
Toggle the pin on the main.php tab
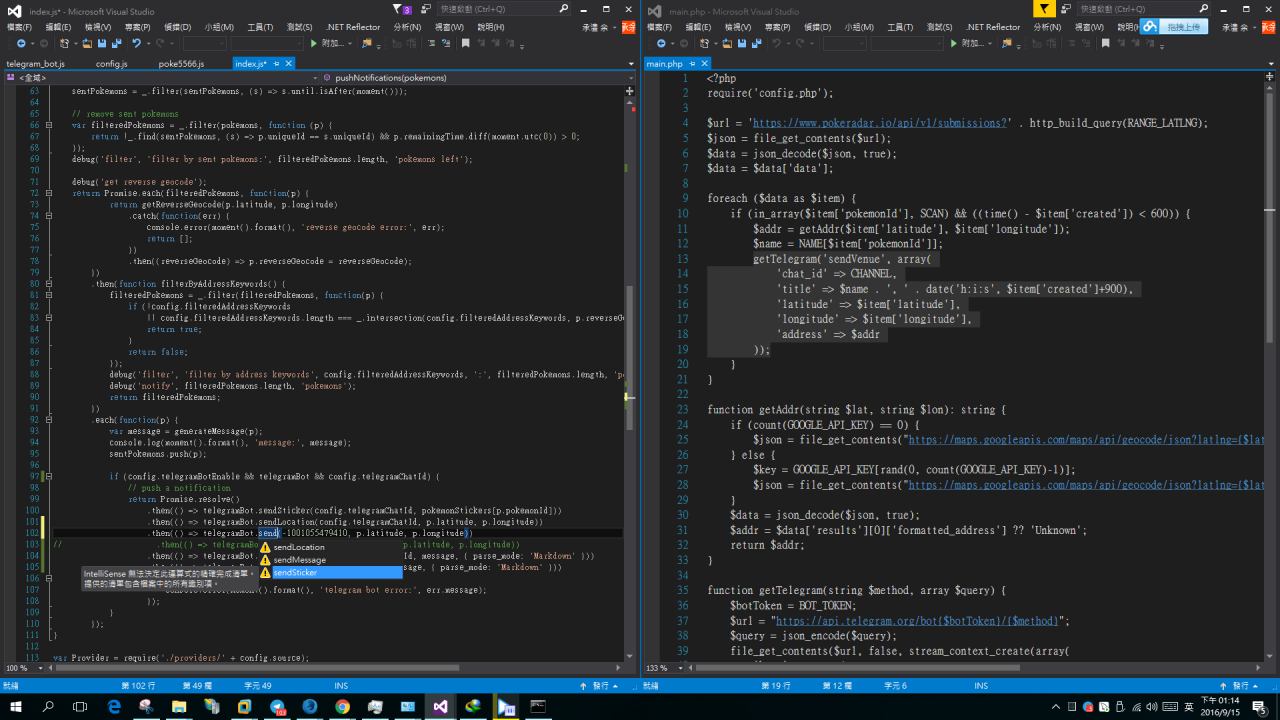[692, 64]
